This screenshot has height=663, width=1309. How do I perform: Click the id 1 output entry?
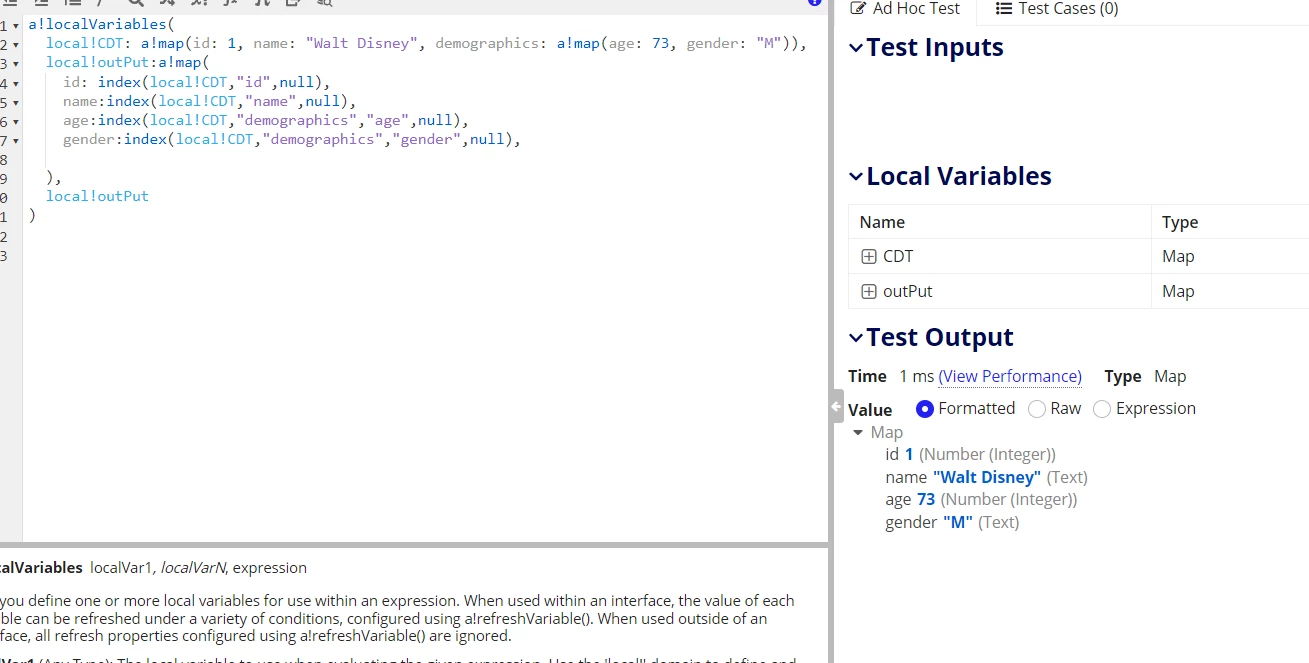click(x=970, y=455)
